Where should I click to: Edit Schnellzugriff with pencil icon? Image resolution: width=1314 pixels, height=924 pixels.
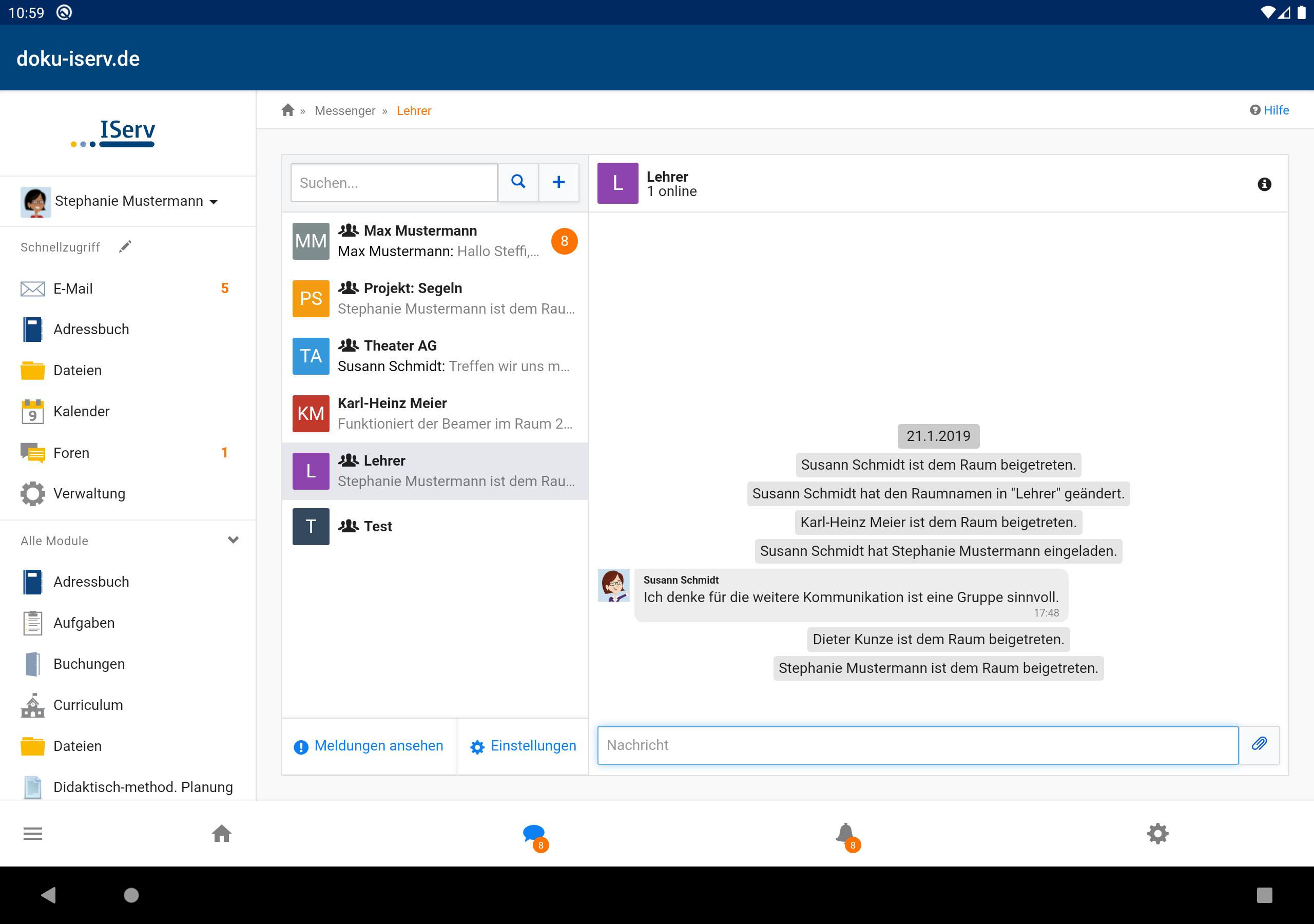(x=125, y=247)
